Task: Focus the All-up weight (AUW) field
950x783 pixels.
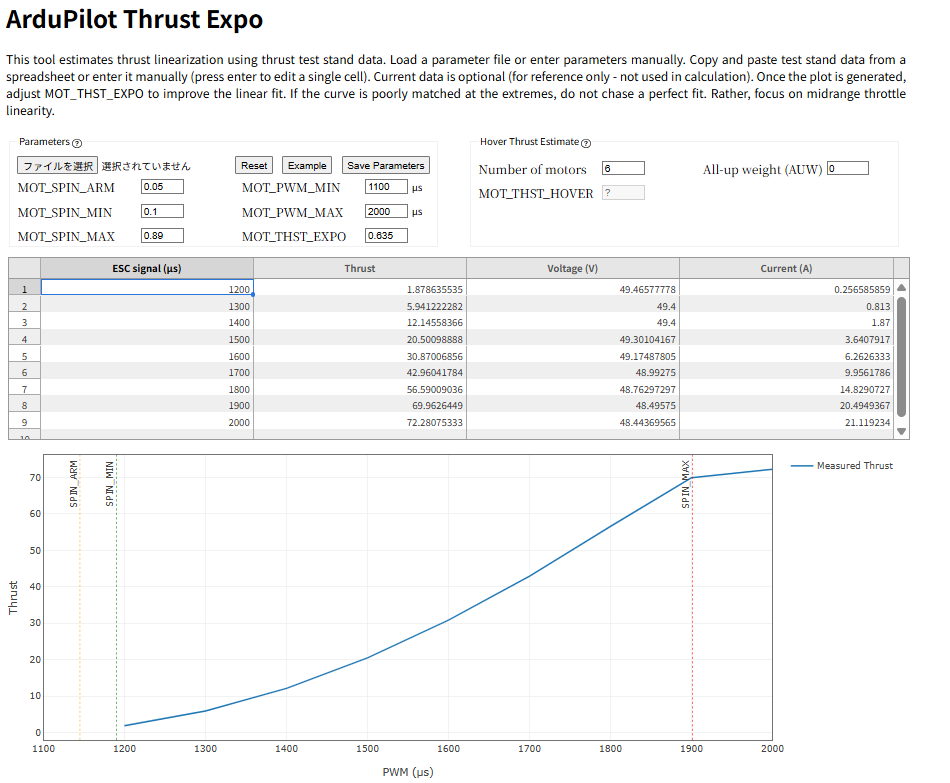Action: pos(848,168)
